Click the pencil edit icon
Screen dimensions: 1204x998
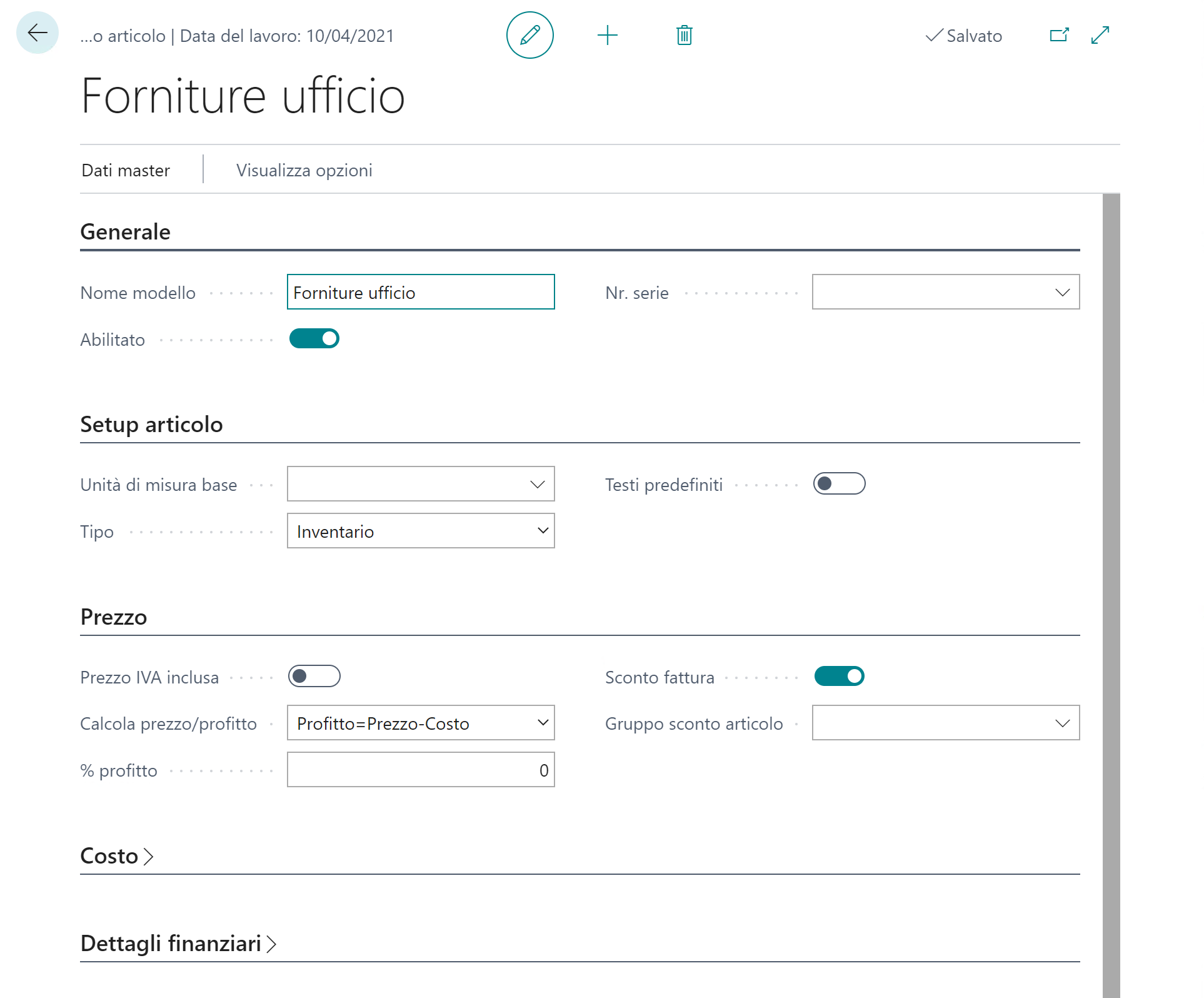pos(529,35)
